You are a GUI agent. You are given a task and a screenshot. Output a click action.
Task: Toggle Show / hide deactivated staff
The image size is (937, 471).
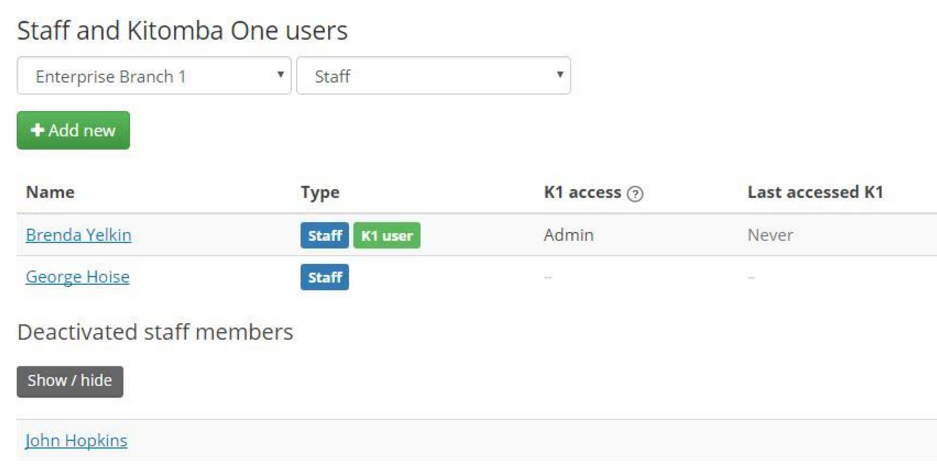(70, 381)
